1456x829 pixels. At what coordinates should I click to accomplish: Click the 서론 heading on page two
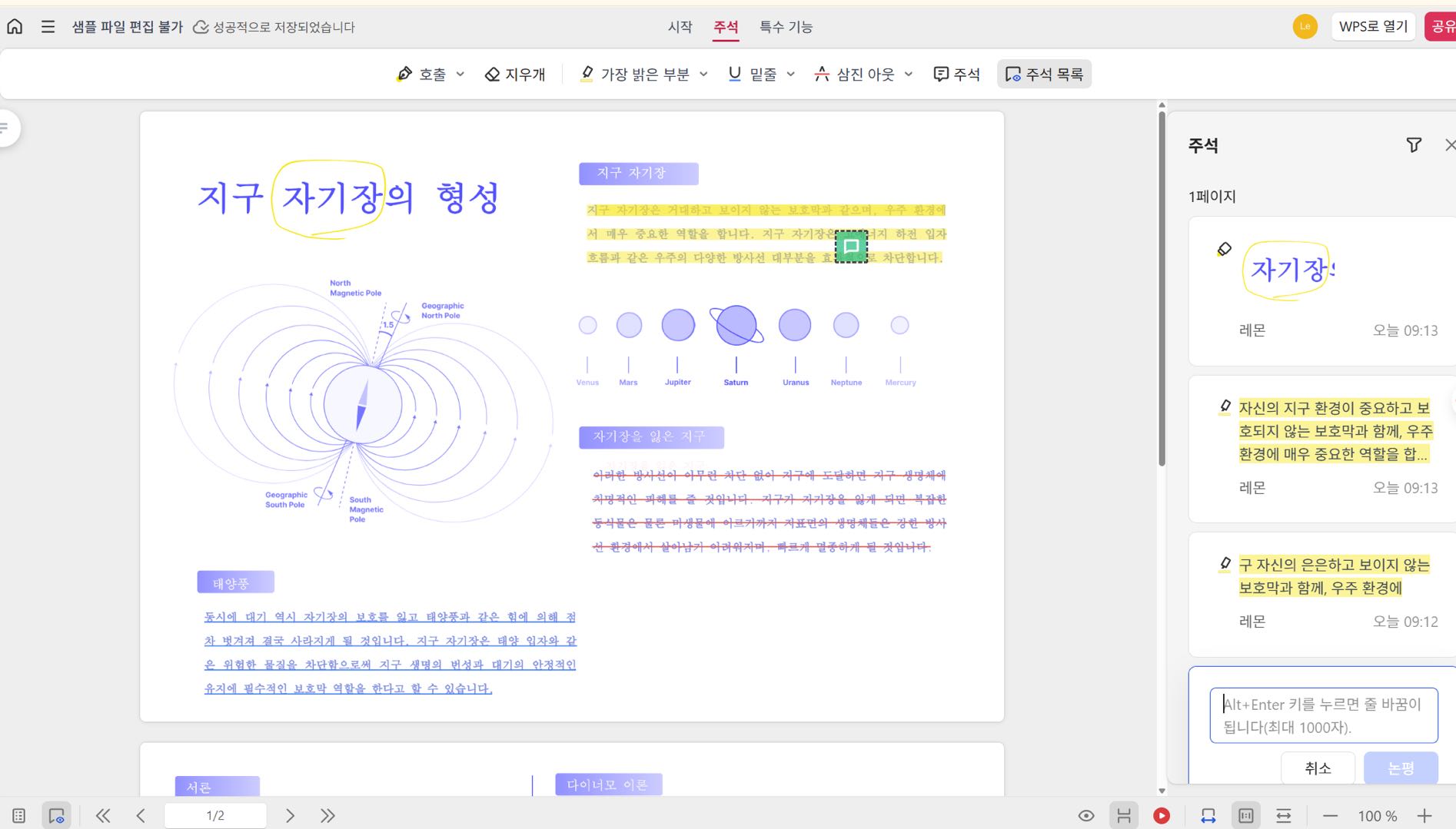[x=217, y=787]
